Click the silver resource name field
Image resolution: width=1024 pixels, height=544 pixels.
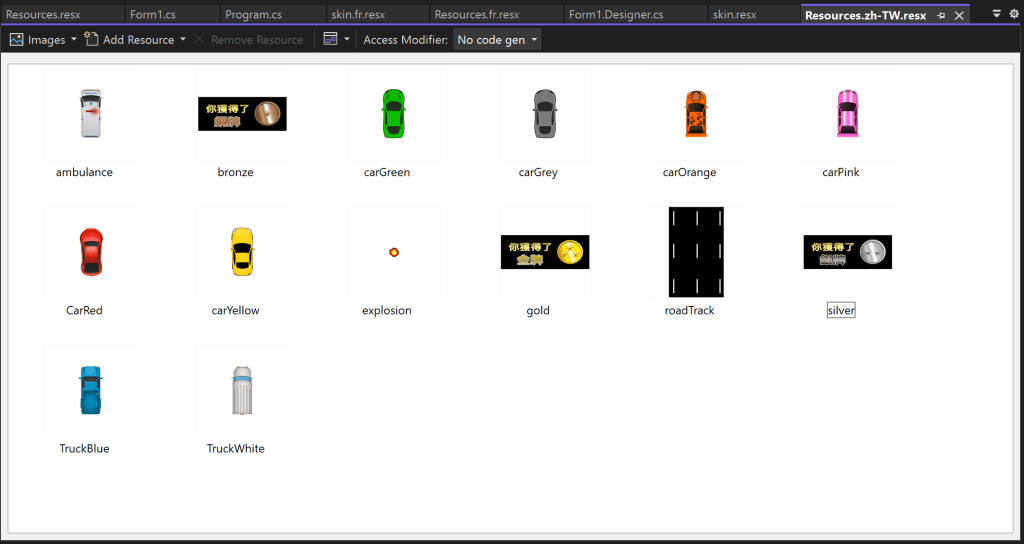click(841, 310)
